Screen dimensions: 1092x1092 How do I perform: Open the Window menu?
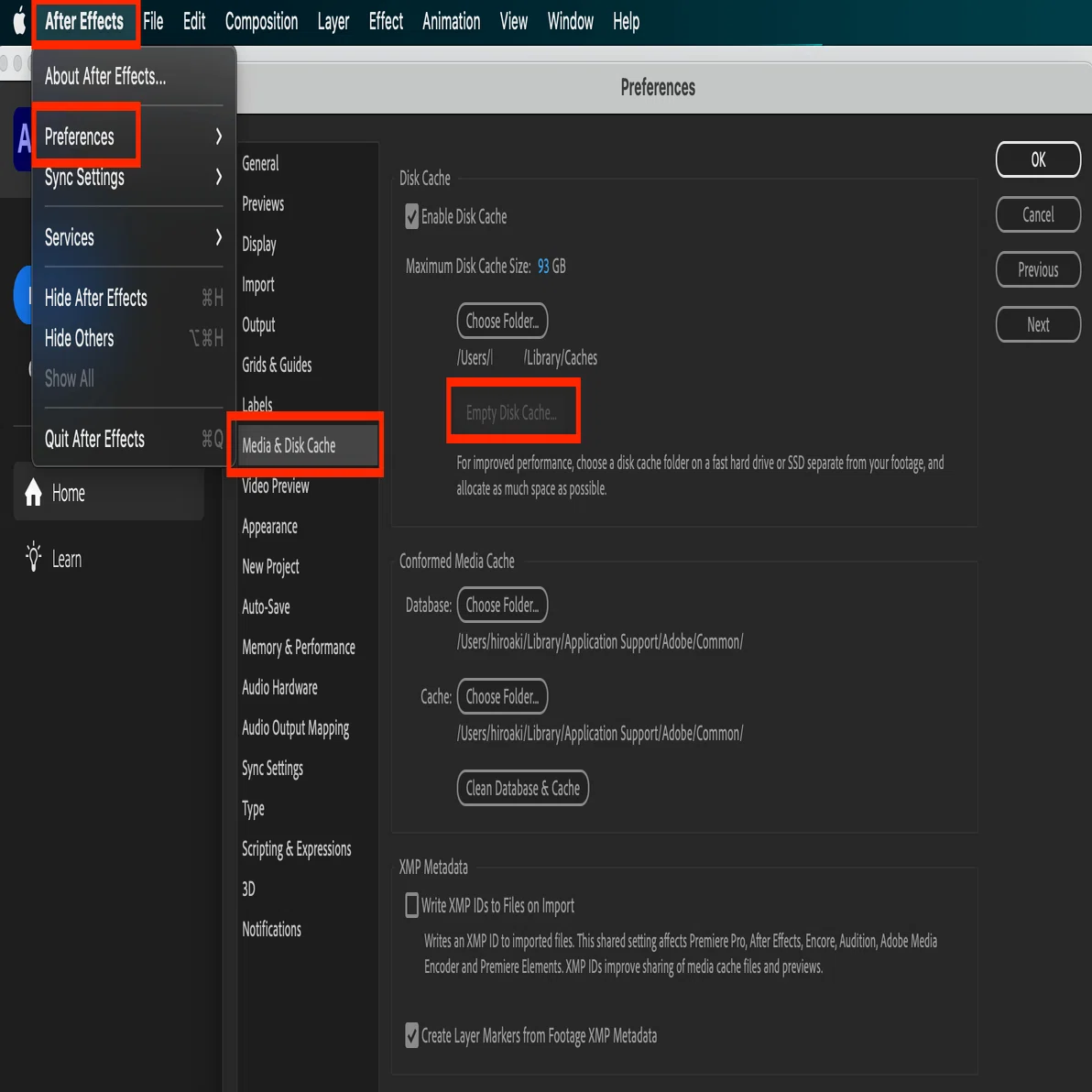[571, 22]
